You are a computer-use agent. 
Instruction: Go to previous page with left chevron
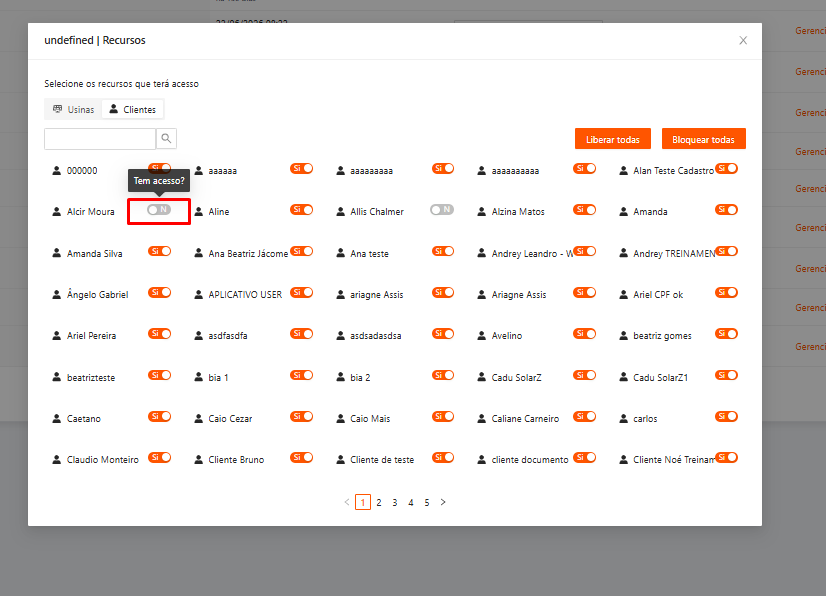(x=347, y=502)
